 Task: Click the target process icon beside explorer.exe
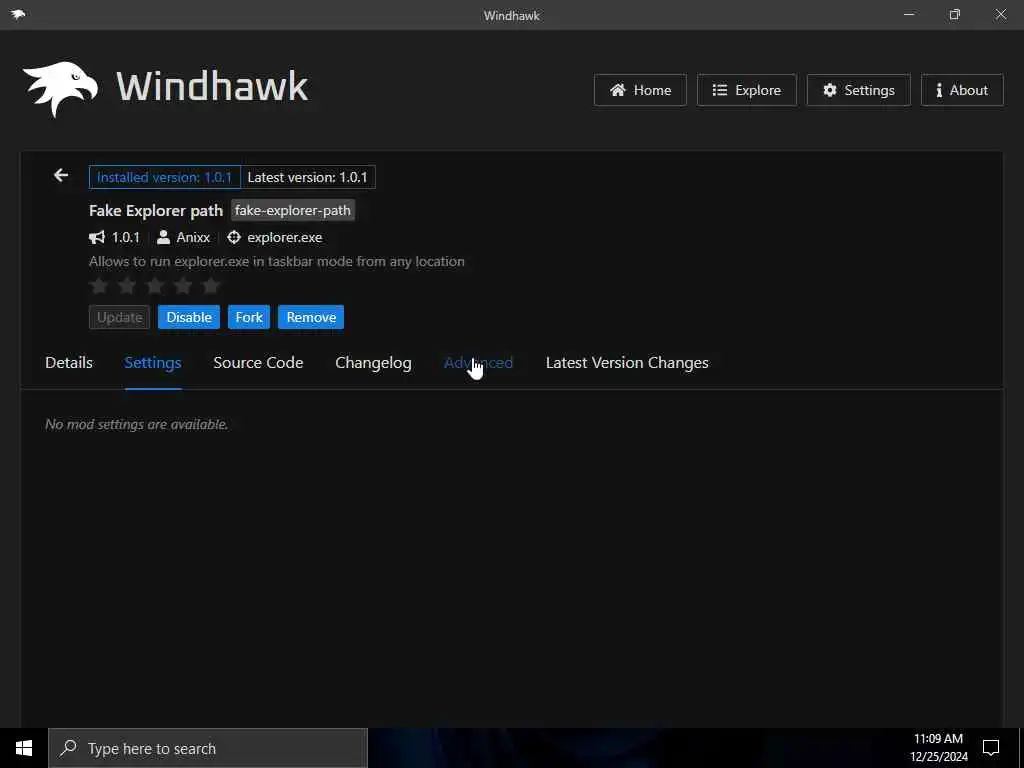234,237
